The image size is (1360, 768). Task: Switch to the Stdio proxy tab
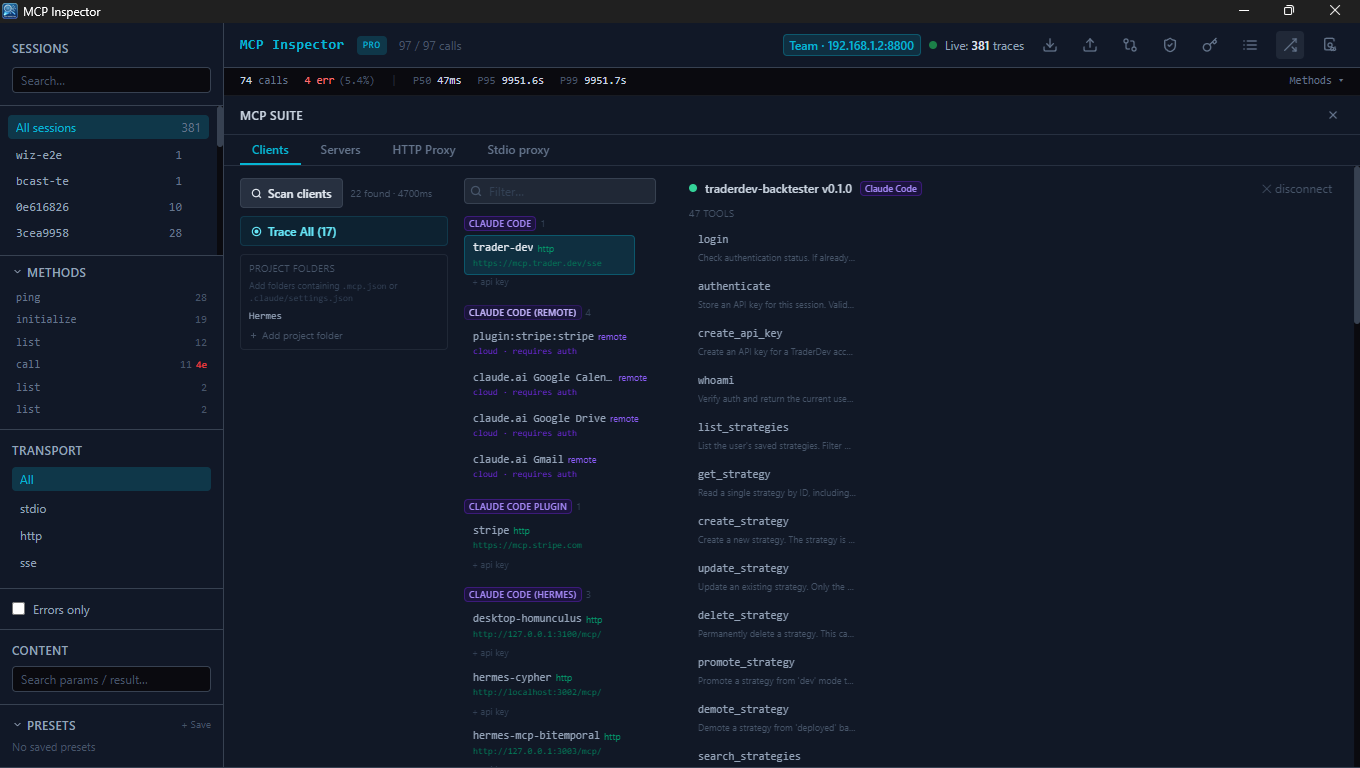[518, 150]
